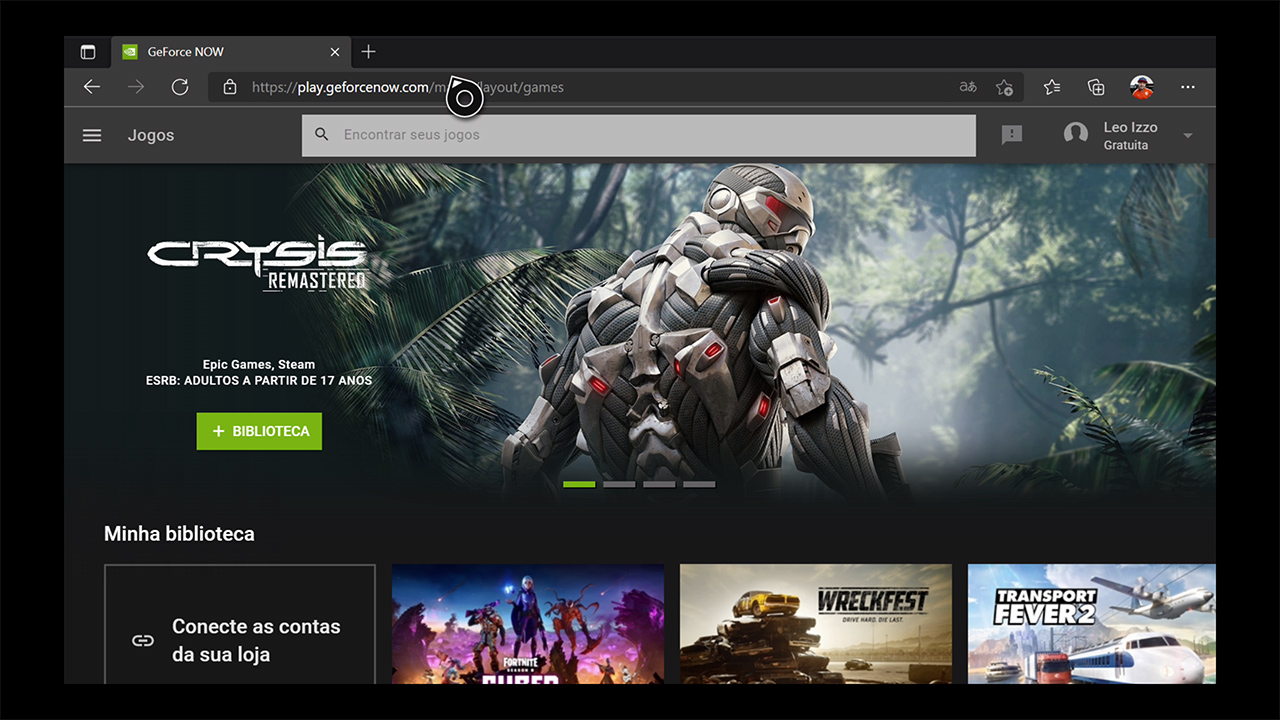The width and height of the screenshot is (1280, 720).
Task: Click the Gratuita membership label
Action: tap(1126, 145)
